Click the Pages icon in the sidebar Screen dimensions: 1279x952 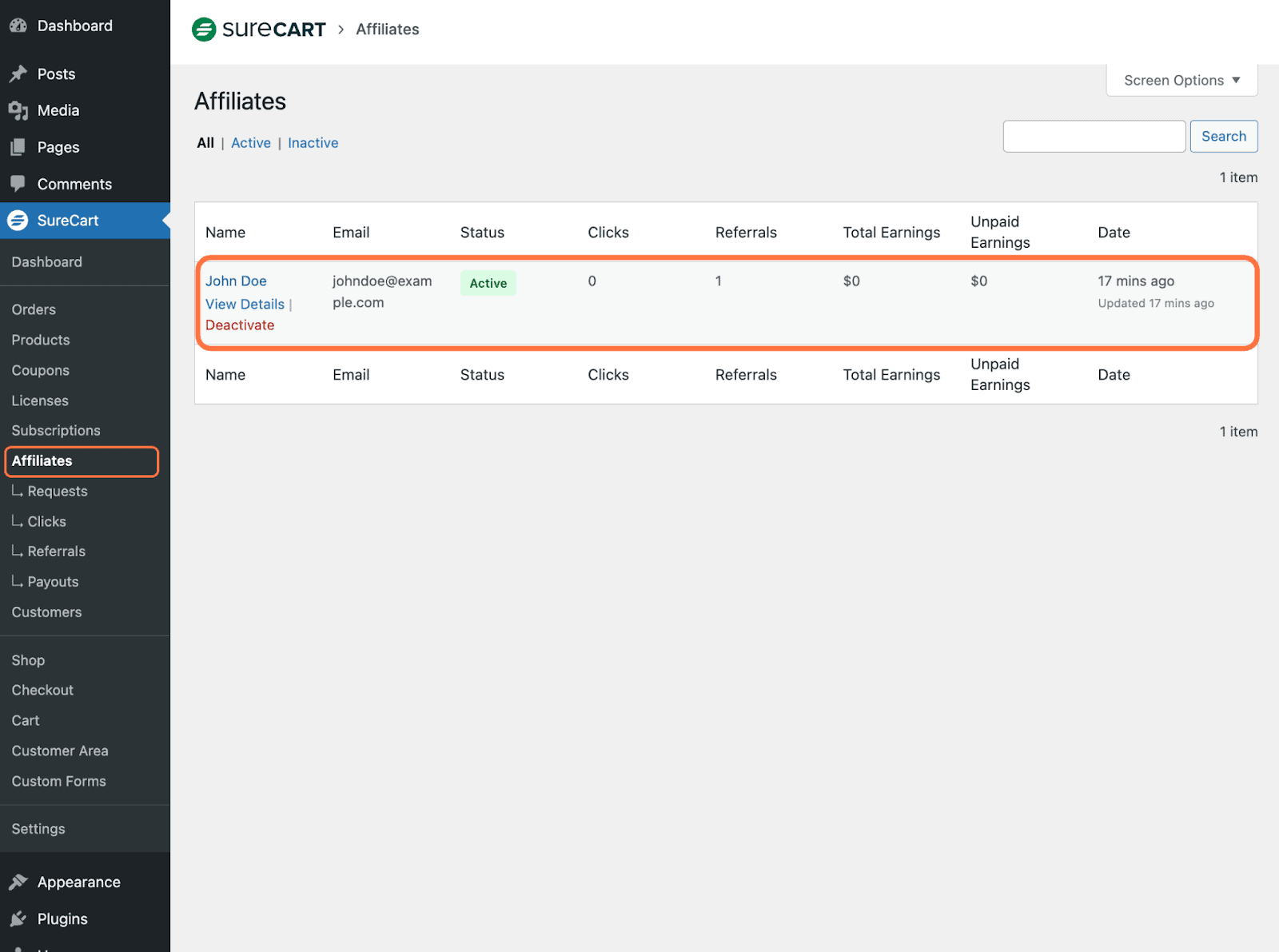point(18,147)
